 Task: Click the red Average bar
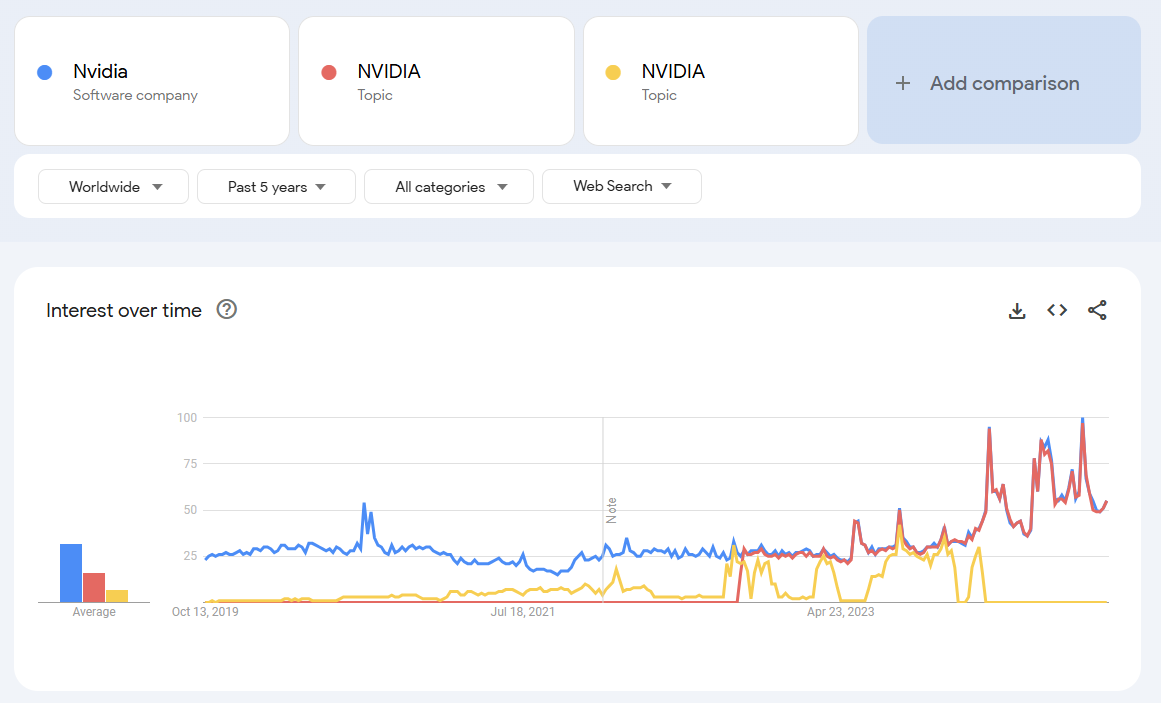(x=94, y=587)
